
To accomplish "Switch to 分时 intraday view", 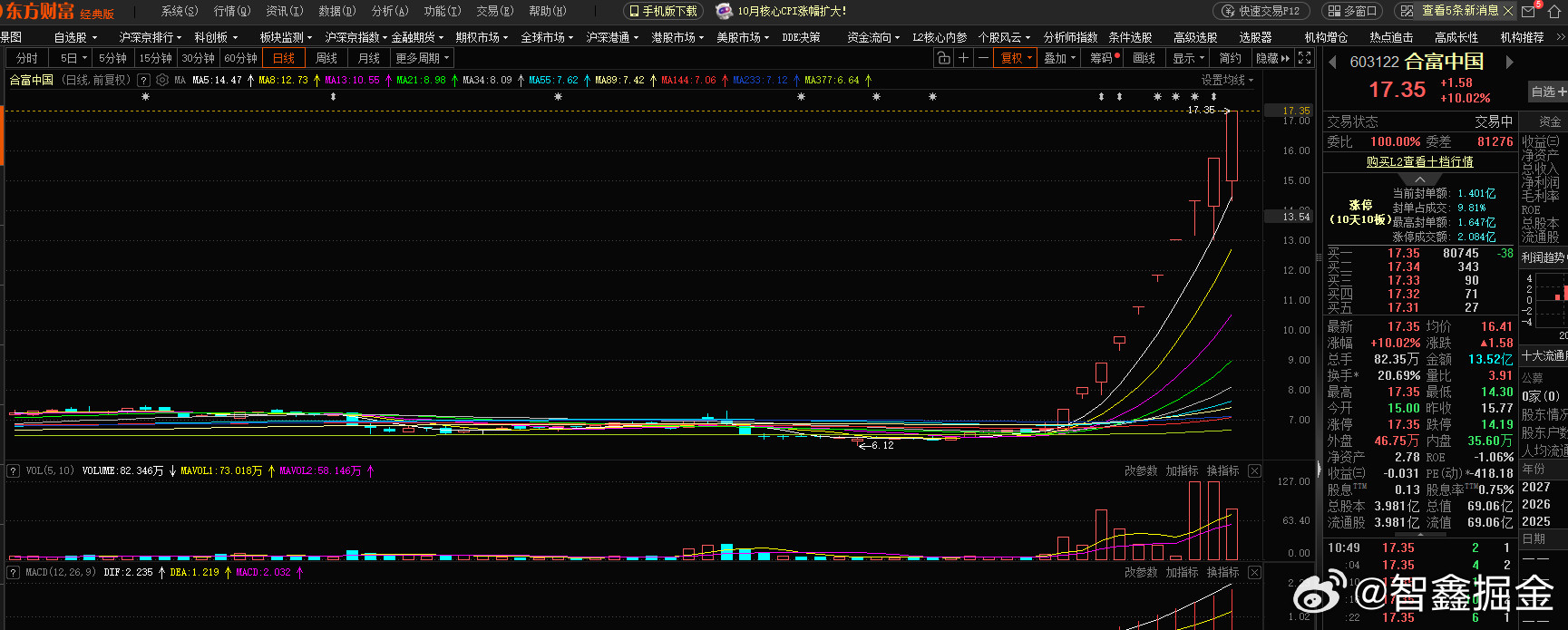I will click(27, 58).
